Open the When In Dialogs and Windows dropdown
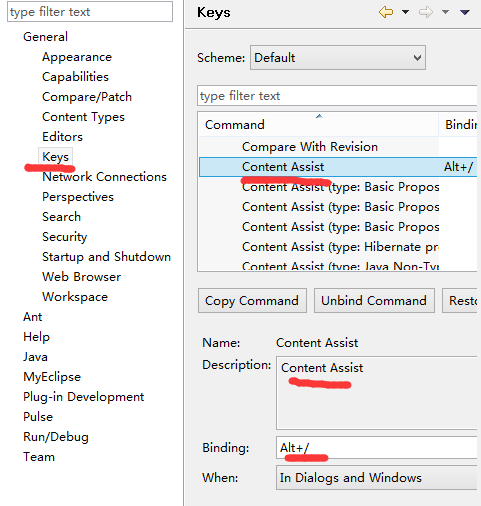The width and height of the screenshot is (481, 506). (378, 478)
